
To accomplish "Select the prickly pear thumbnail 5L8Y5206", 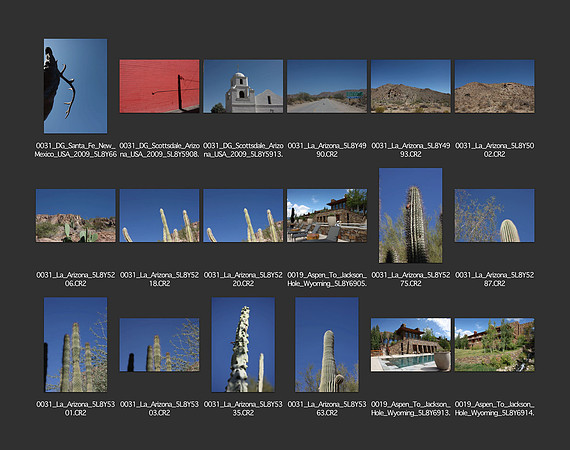I will [76, 216].
